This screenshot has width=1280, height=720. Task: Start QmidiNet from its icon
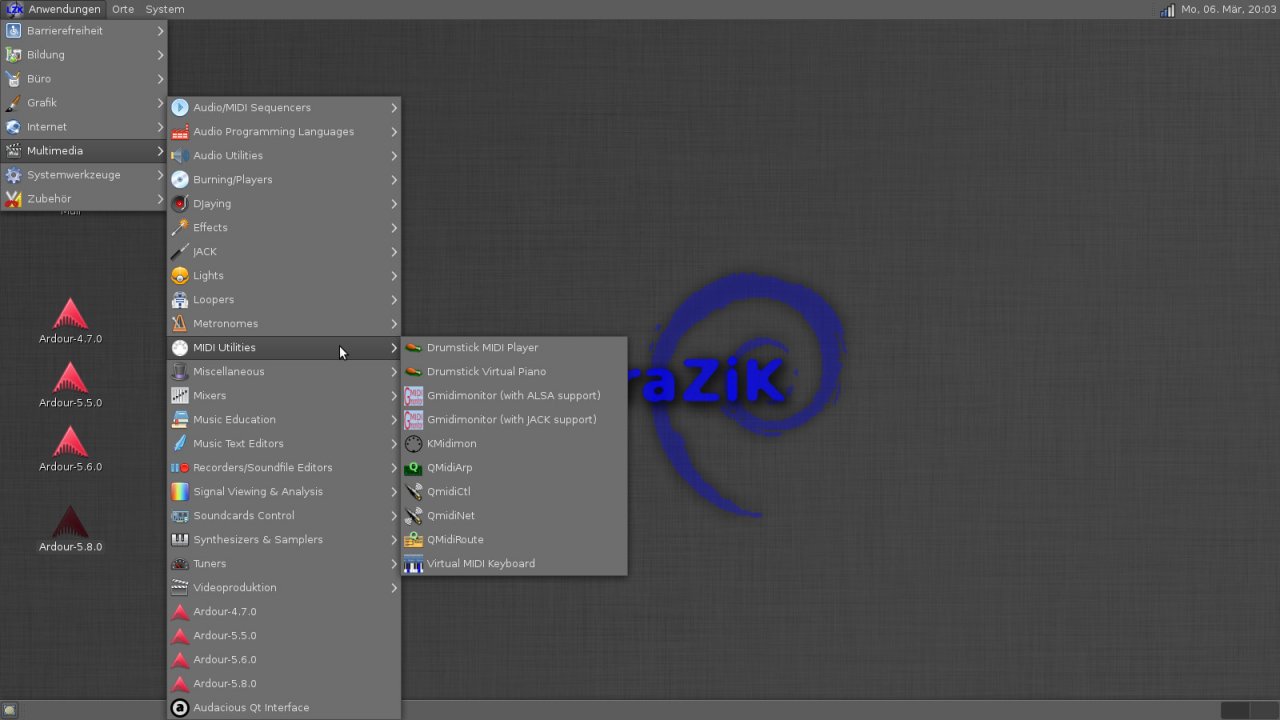[x=413, y=516]
